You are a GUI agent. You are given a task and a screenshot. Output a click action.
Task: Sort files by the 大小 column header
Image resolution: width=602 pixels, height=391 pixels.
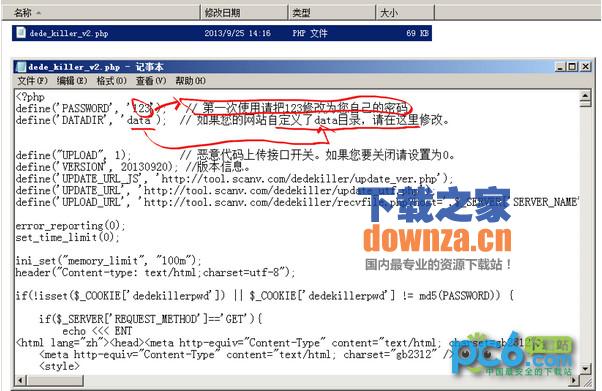(405, 13)
